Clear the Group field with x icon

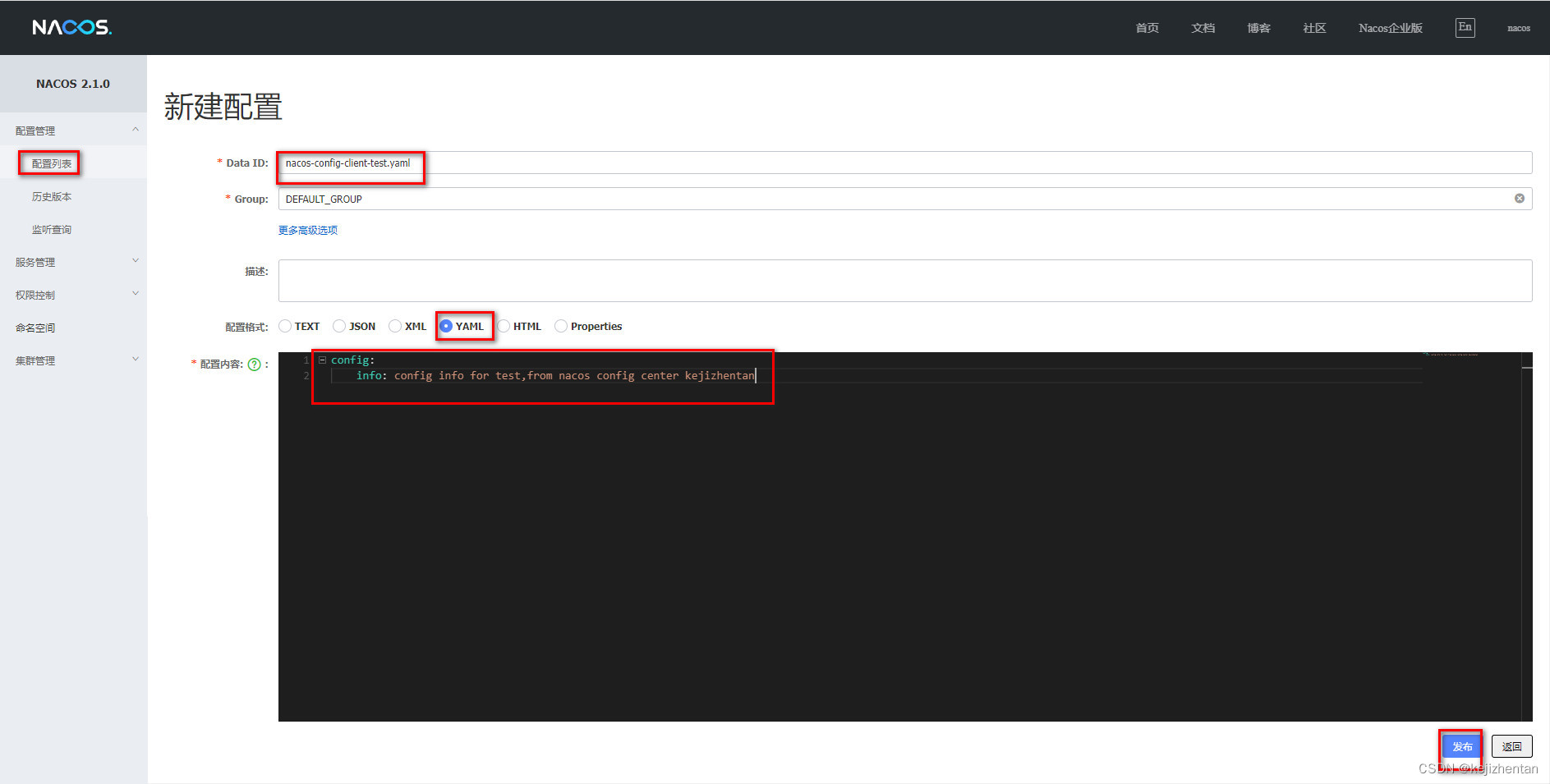(x=1519, y=199)
